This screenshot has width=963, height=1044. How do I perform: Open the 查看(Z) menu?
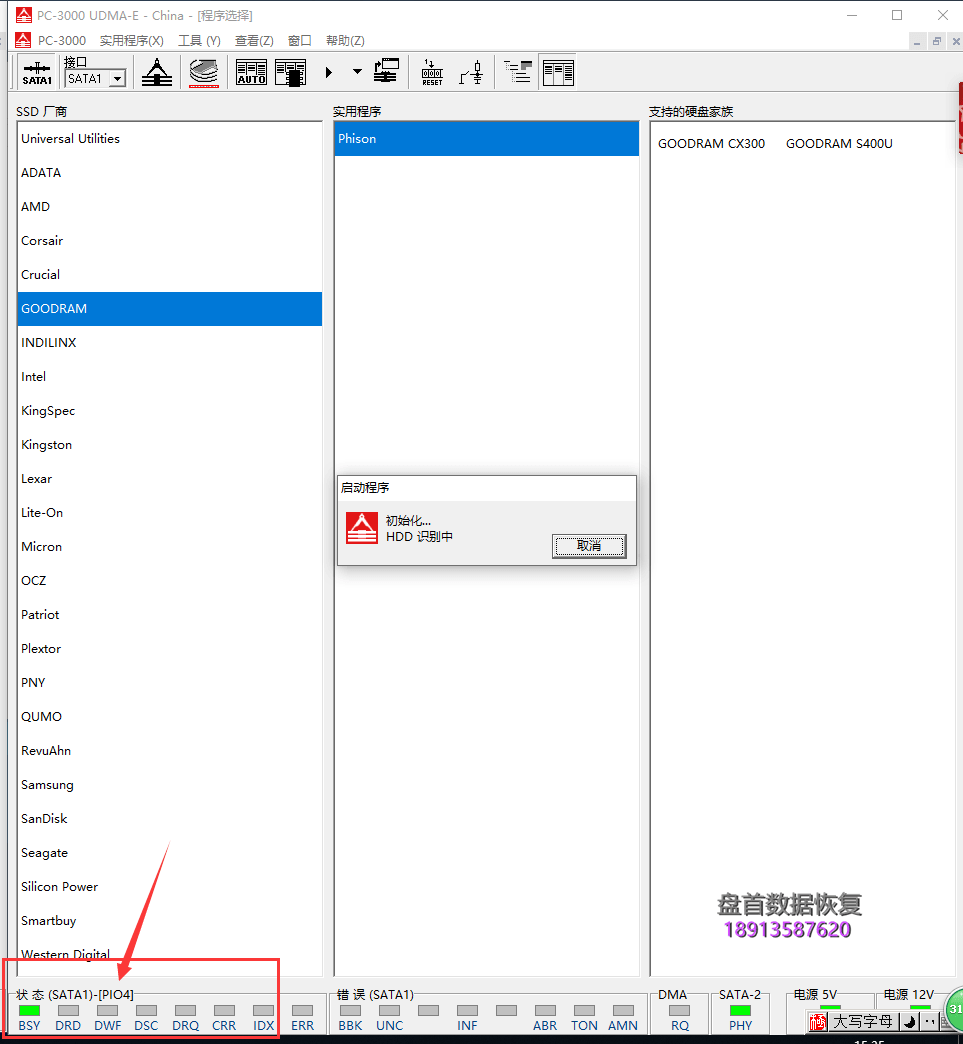click(x=254, y=41)
